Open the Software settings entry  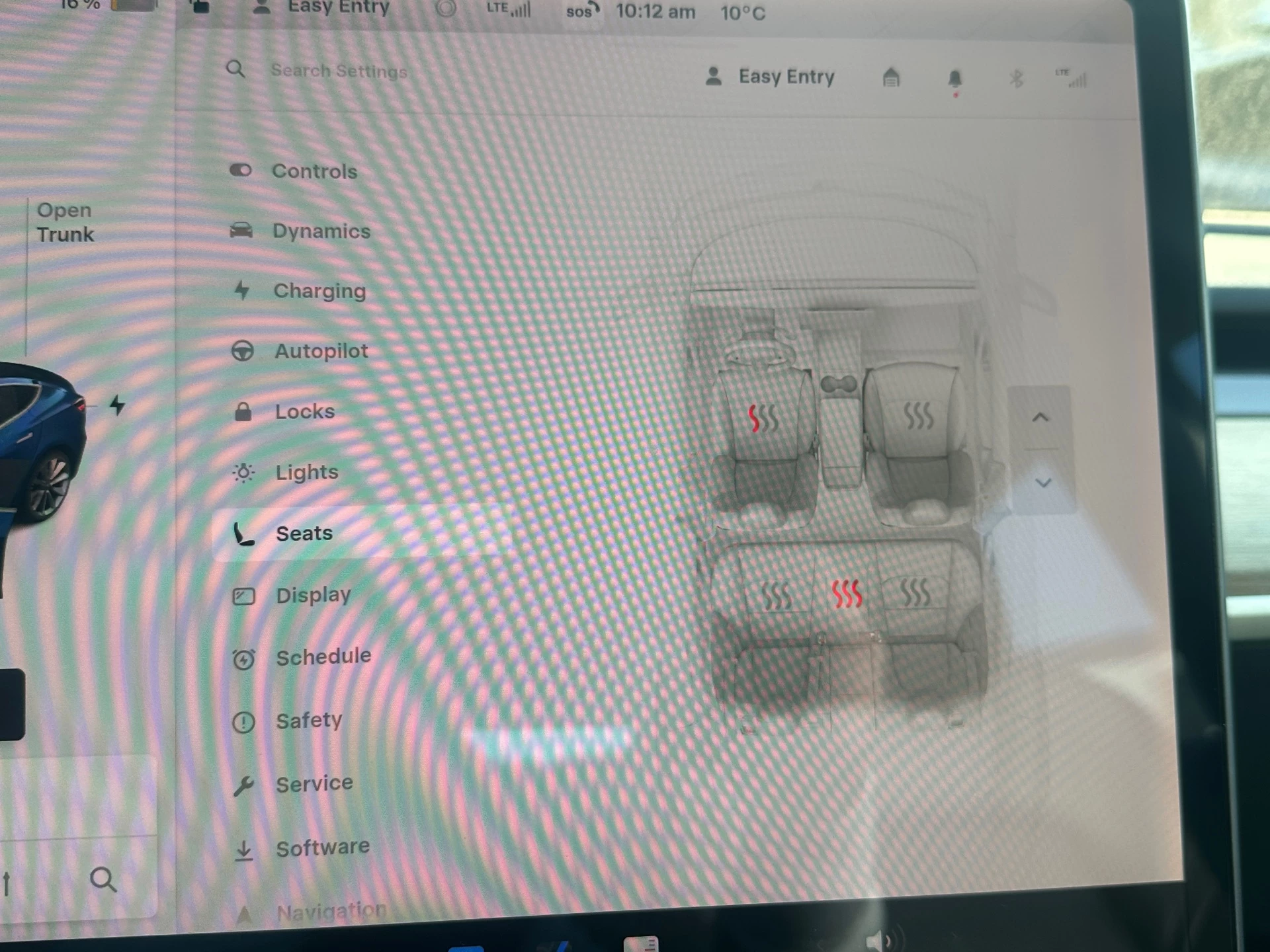pyautogui.click(x=323, y=846)
